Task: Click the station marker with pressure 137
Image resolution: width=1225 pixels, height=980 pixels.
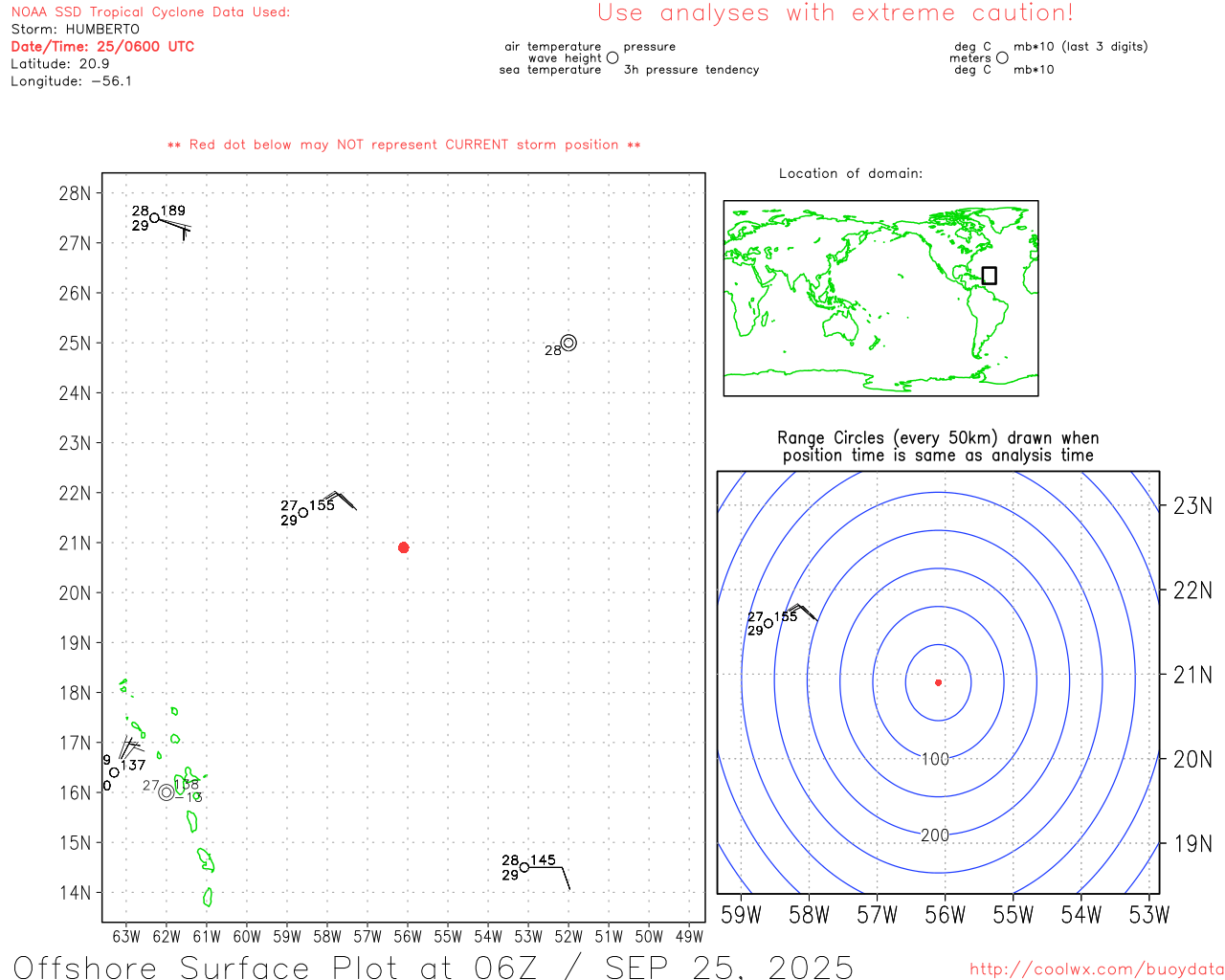Action: (x=114, y=772)
